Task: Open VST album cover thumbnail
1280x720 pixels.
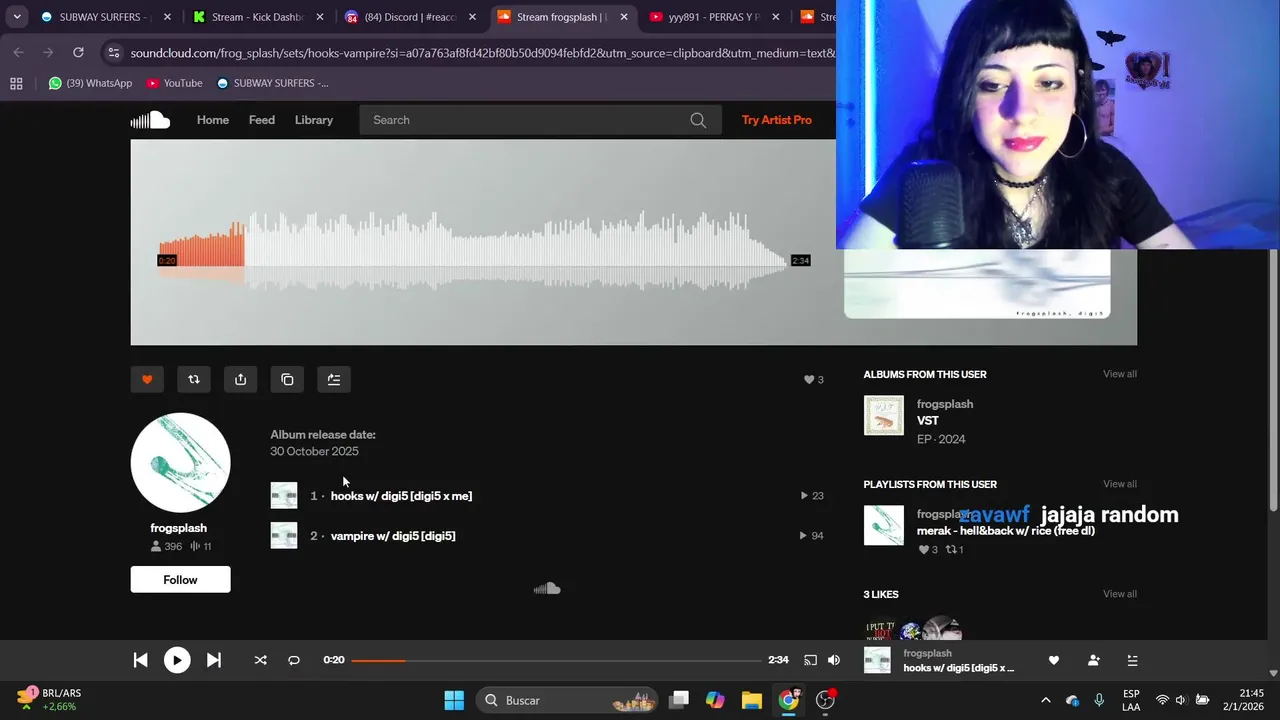Action: point(884,416)
